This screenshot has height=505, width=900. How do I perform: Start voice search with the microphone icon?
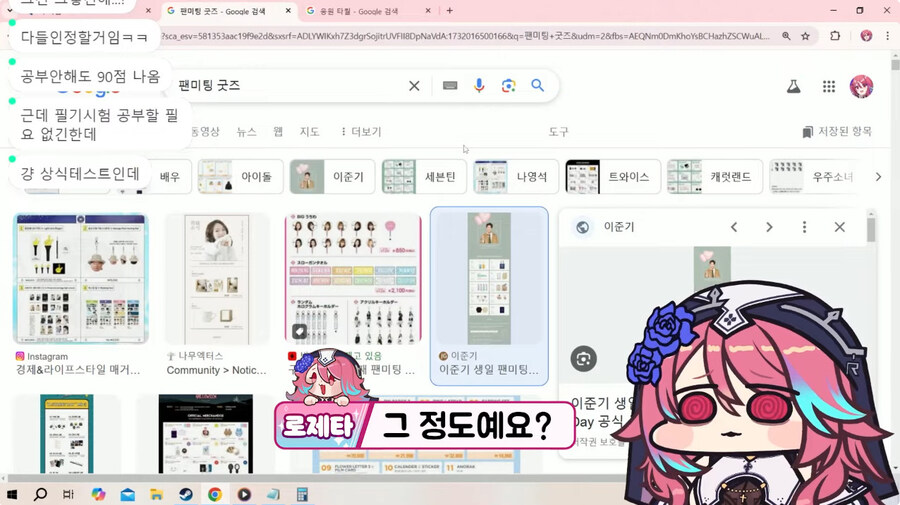click(x=479, y=86)
